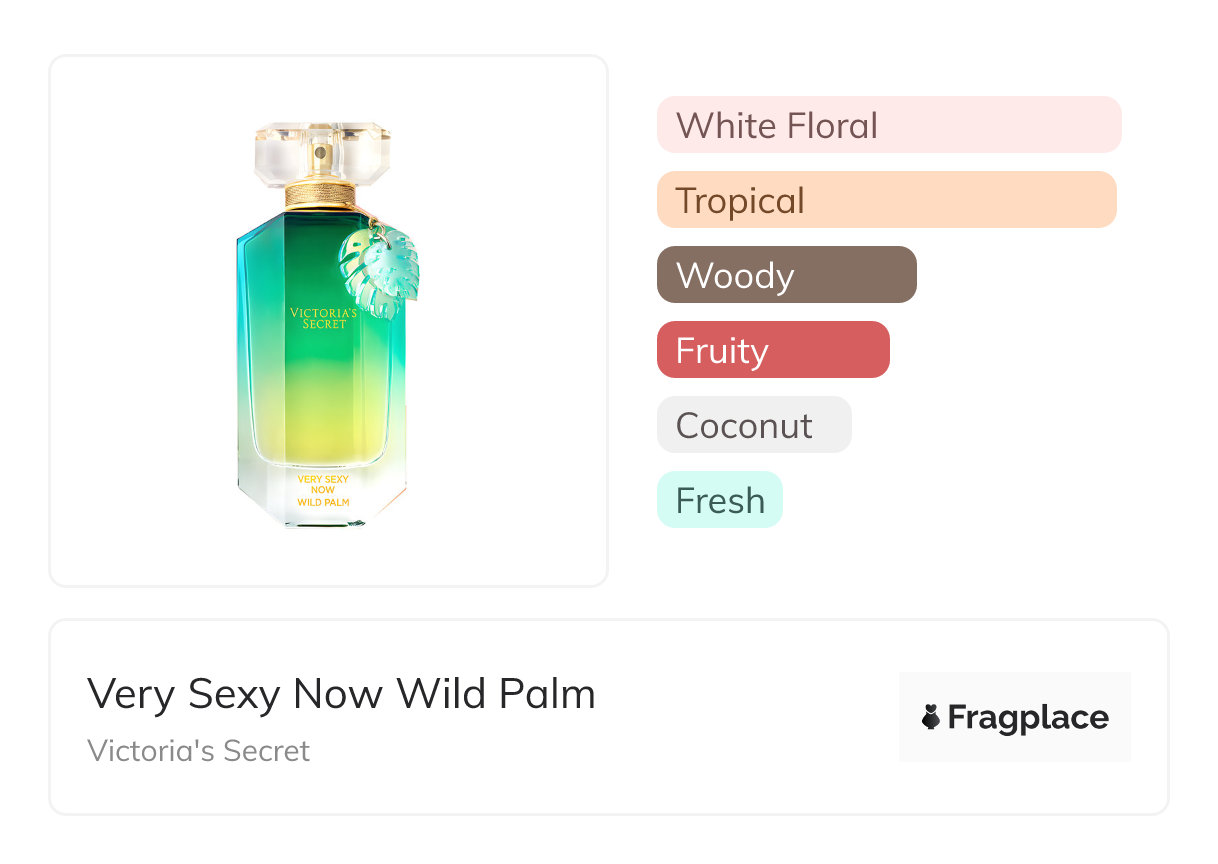Choose the Woody accord bar

(x=786, y=275)
